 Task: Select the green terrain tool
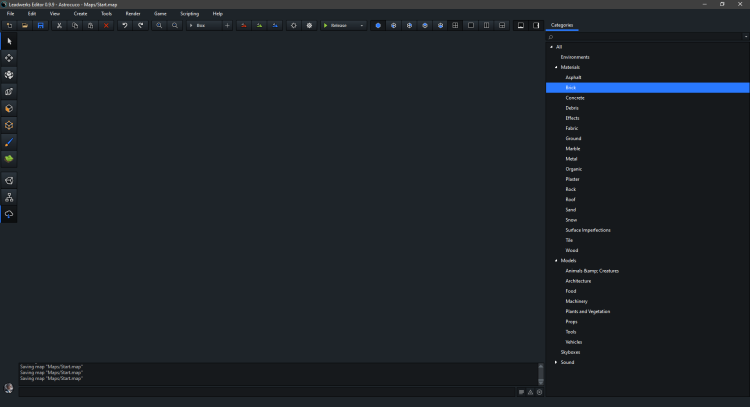pyautogui.click(x=9, y=158)
